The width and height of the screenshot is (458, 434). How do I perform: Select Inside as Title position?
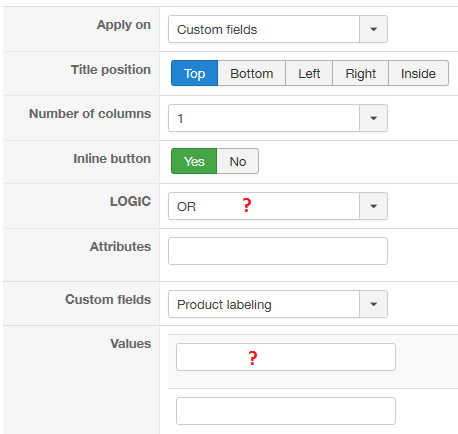418,73
